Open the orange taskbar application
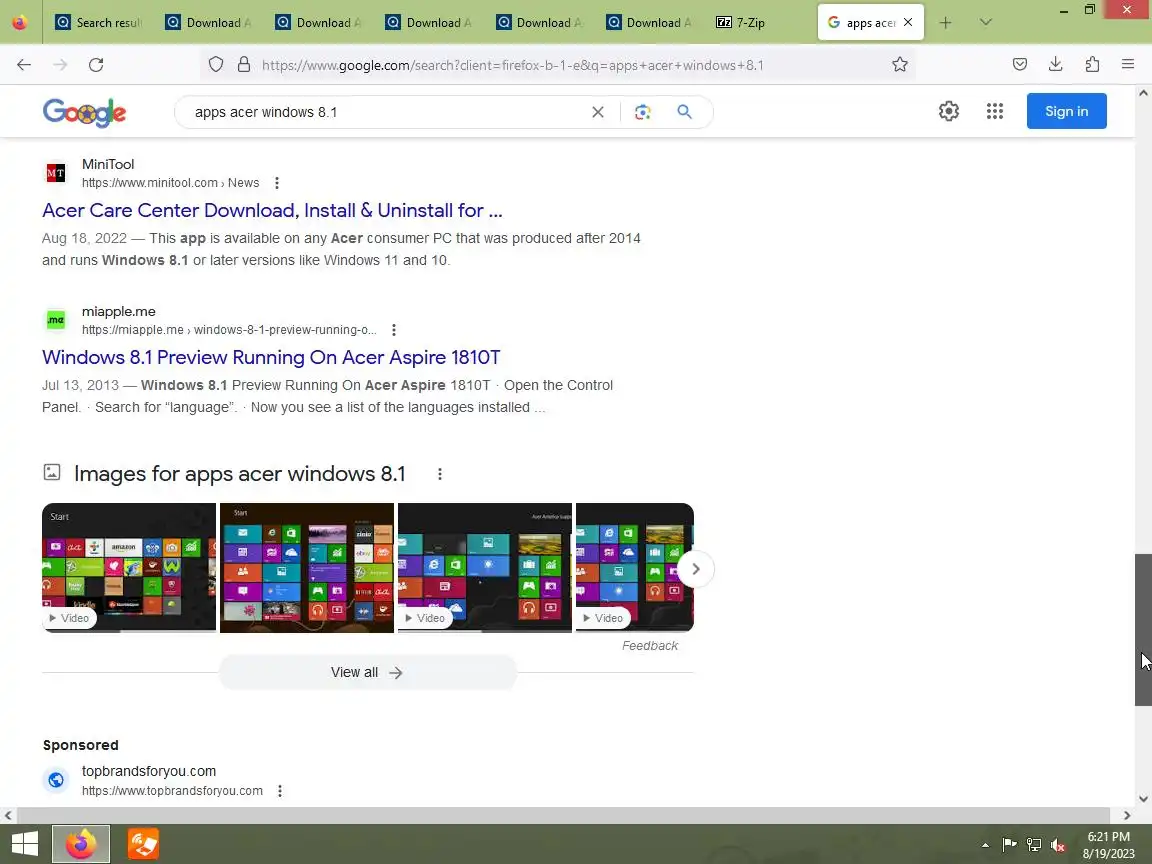 (143, 843)
